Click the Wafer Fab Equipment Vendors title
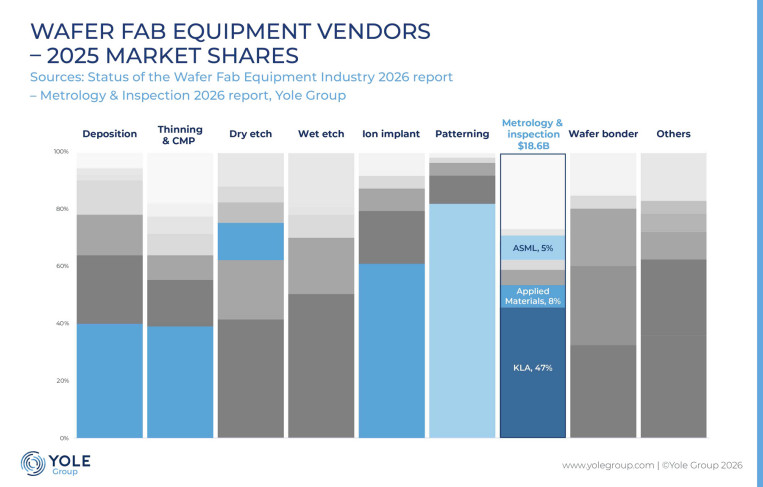763x487 pixels. click(x=230, y=43)
